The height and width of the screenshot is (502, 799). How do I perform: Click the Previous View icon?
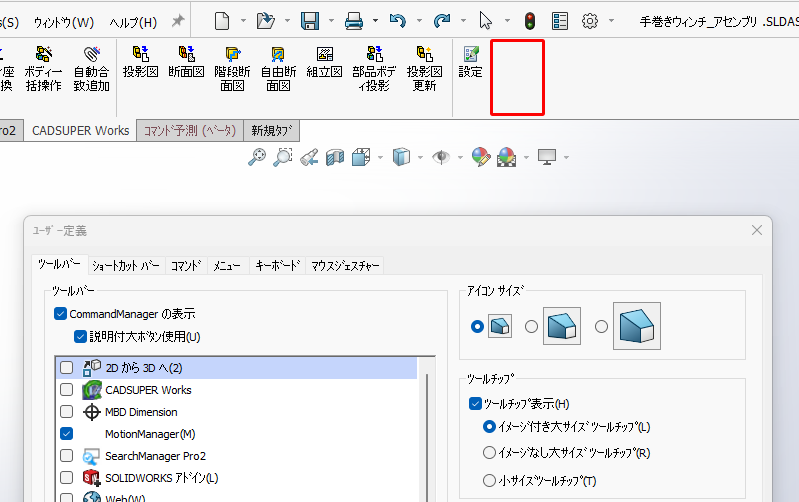click(309, 157)
